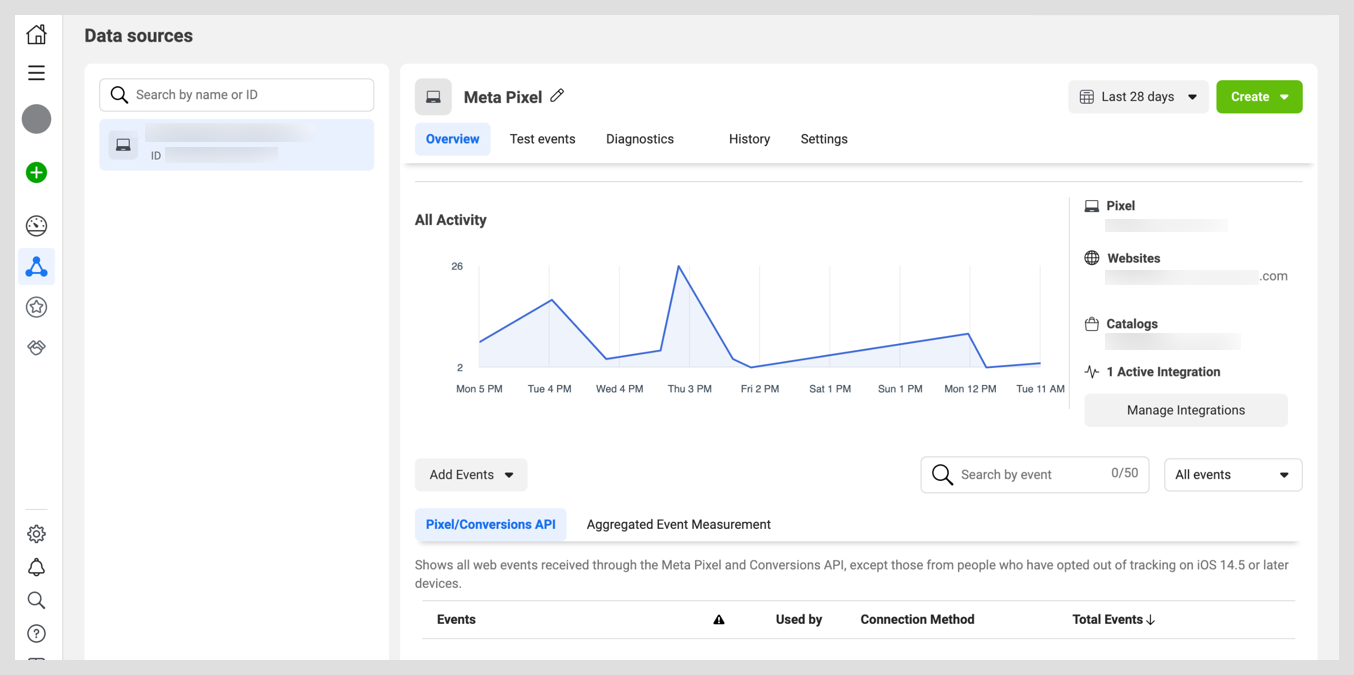Expand the Add Events dropdown

tap(470, 475)
